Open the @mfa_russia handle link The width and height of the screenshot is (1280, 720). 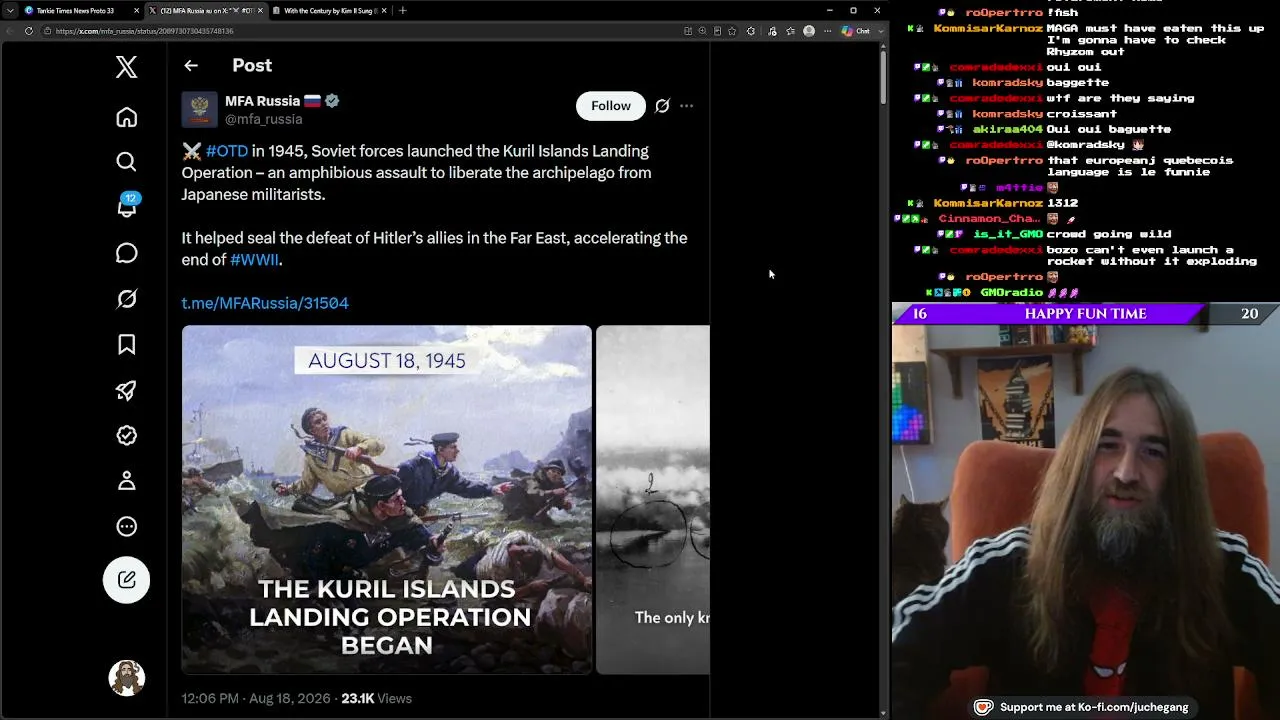pyautogui.click(x=263, y=119)
